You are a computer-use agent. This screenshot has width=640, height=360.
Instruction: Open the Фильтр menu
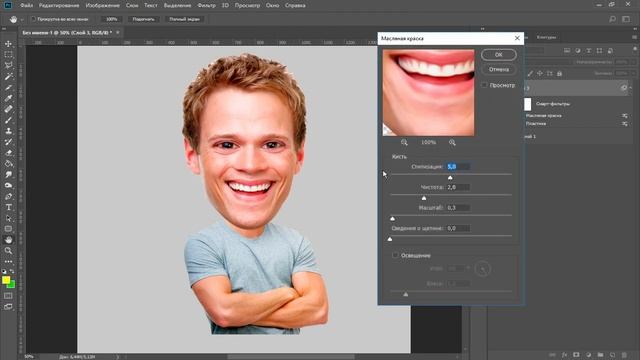point(206,6)
